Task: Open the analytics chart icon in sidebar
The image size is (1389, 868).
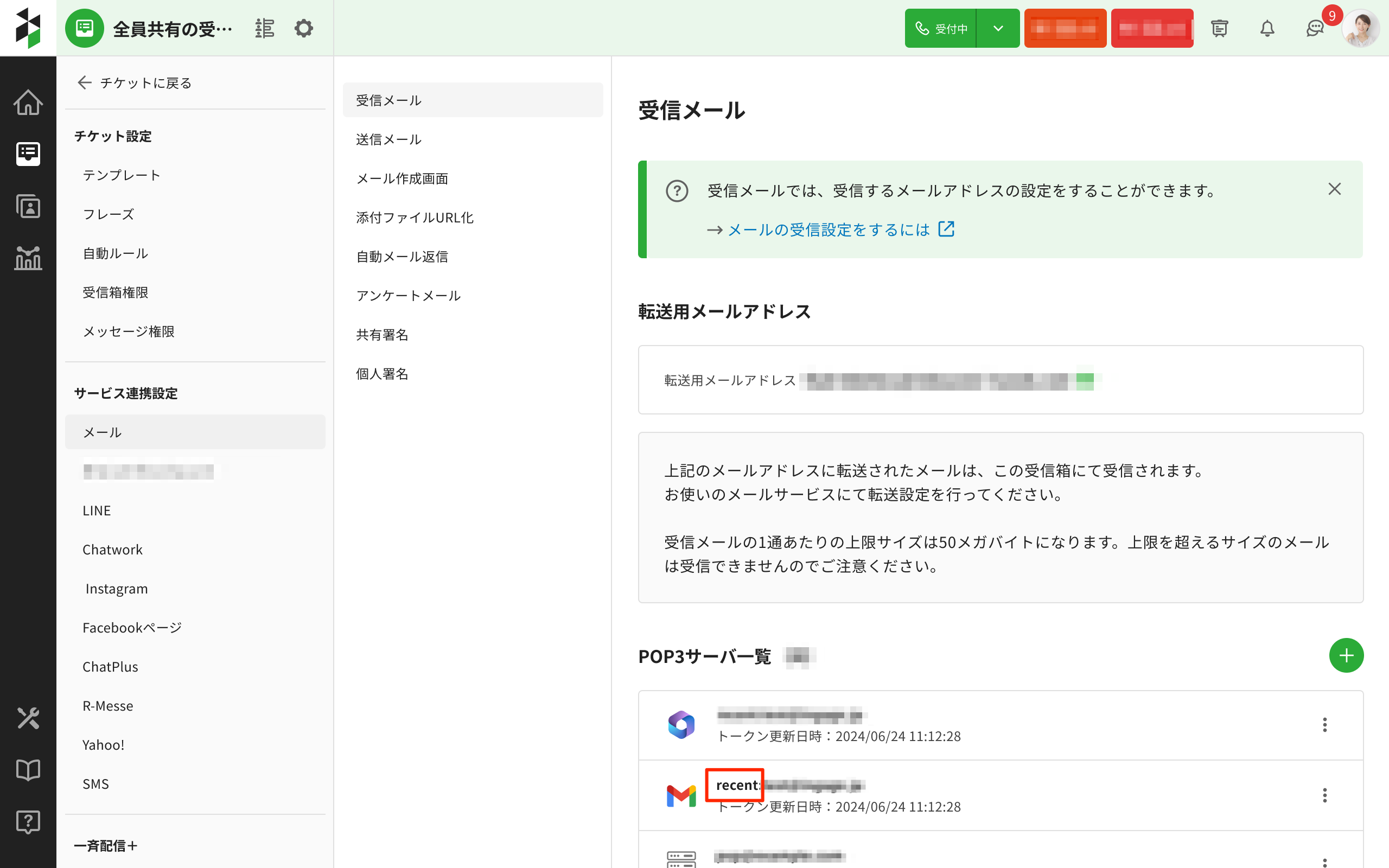Action: tap(28, 258)
